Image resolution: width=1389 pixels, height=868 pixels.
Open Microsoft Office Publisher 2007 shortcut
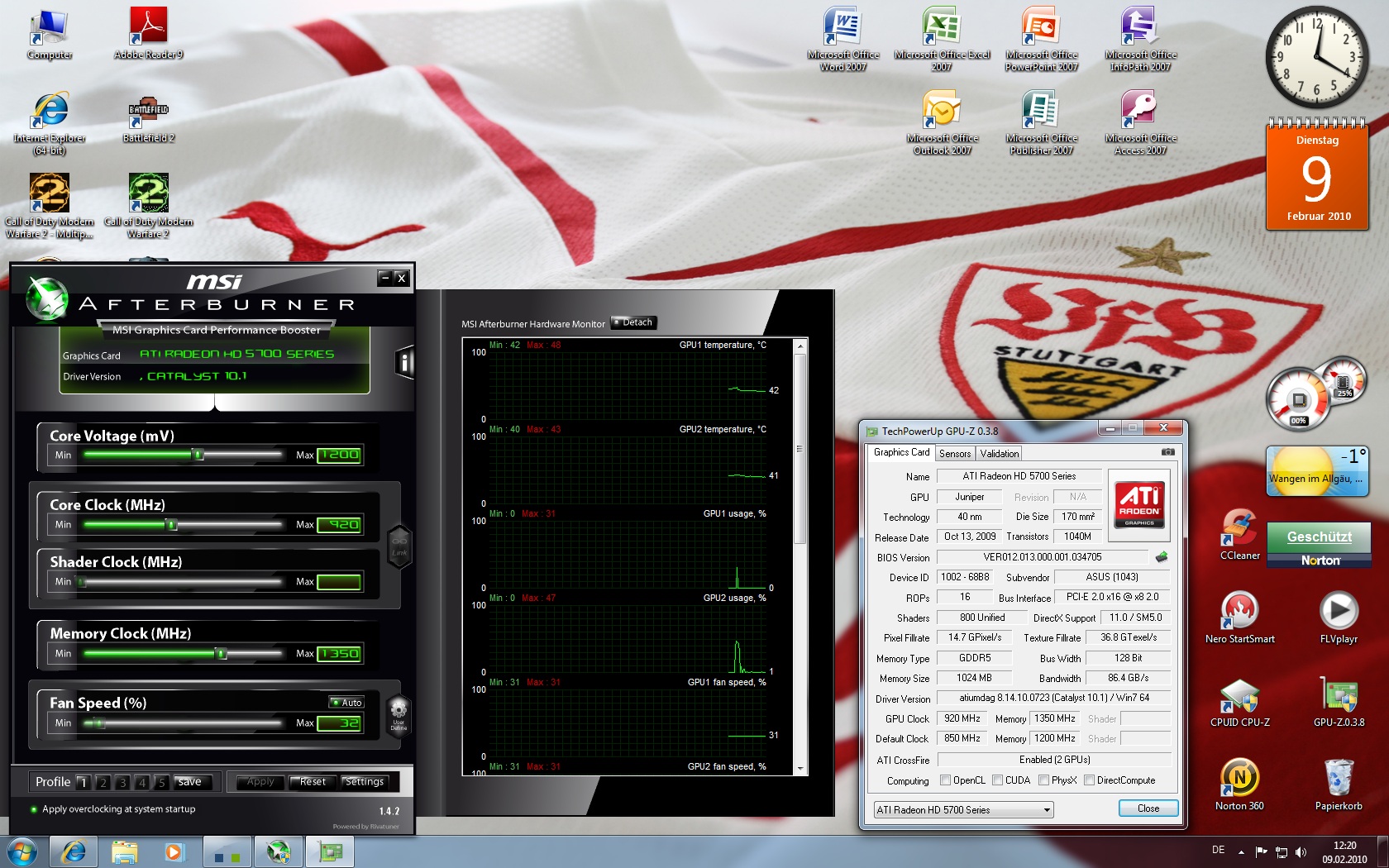click(x=1042, y=122)
